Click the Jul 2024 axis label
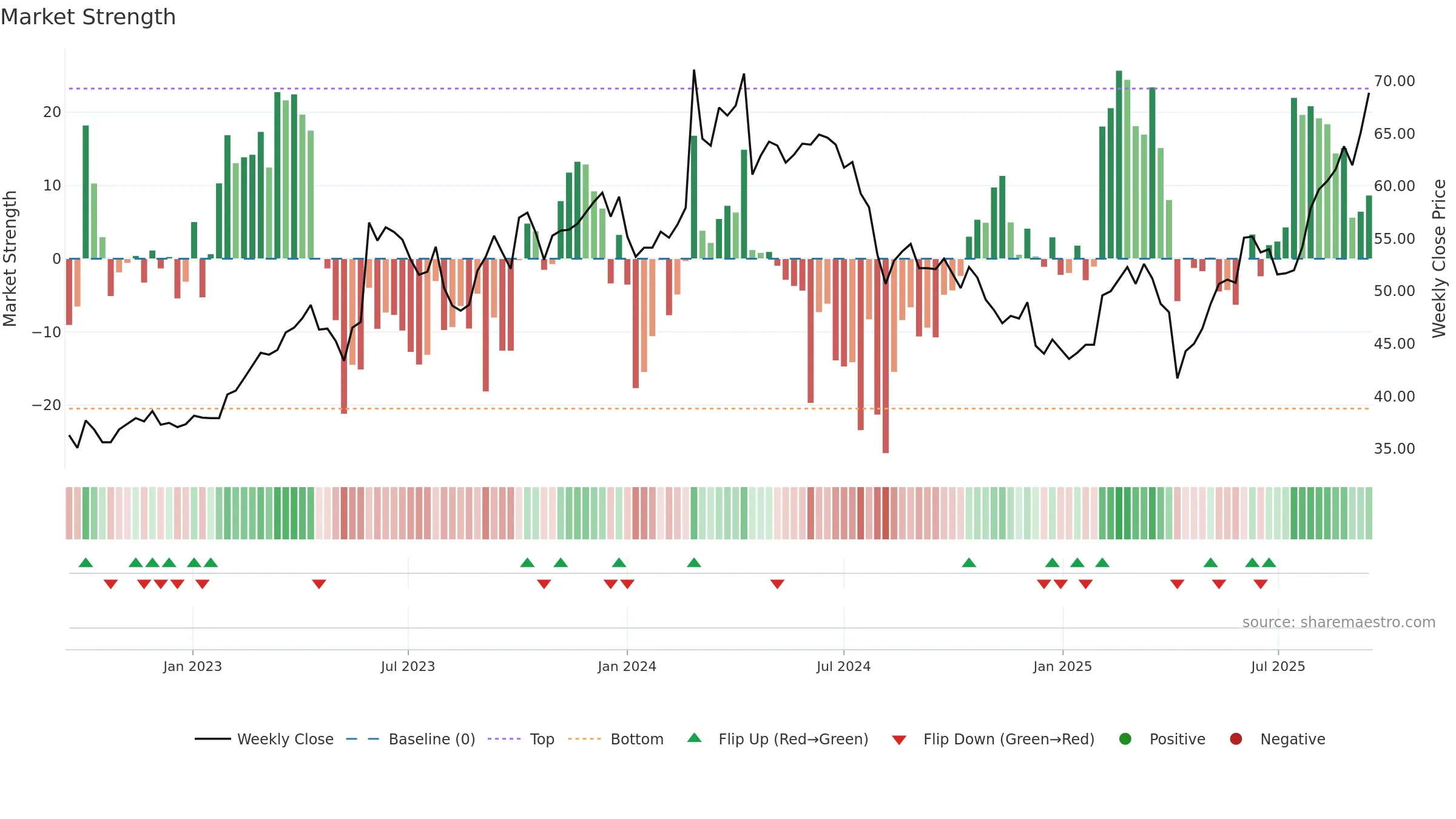Viewport: 1456px width, 819px height. point(843,666)
